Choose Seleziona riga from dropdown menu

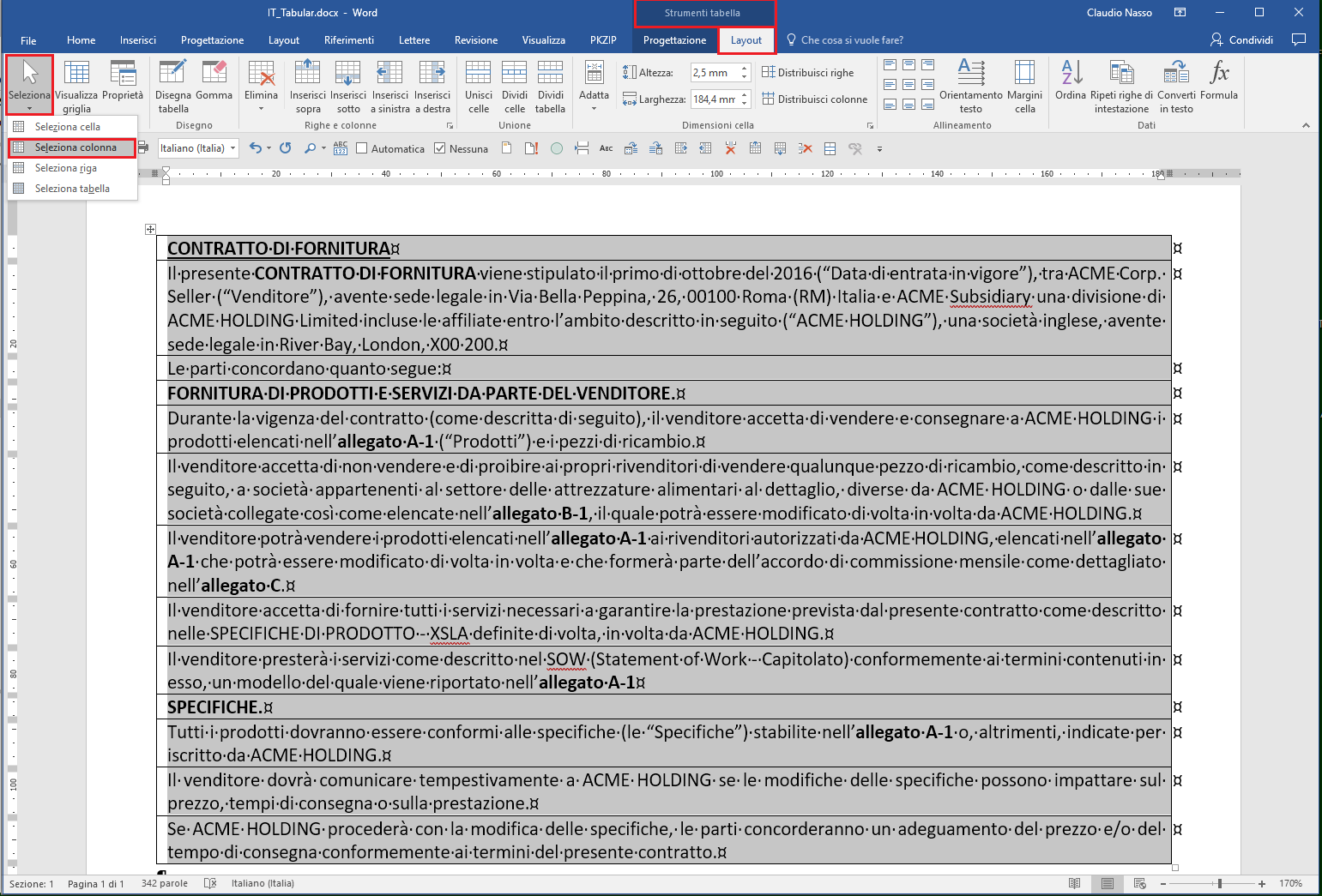(x=73, y=168)
